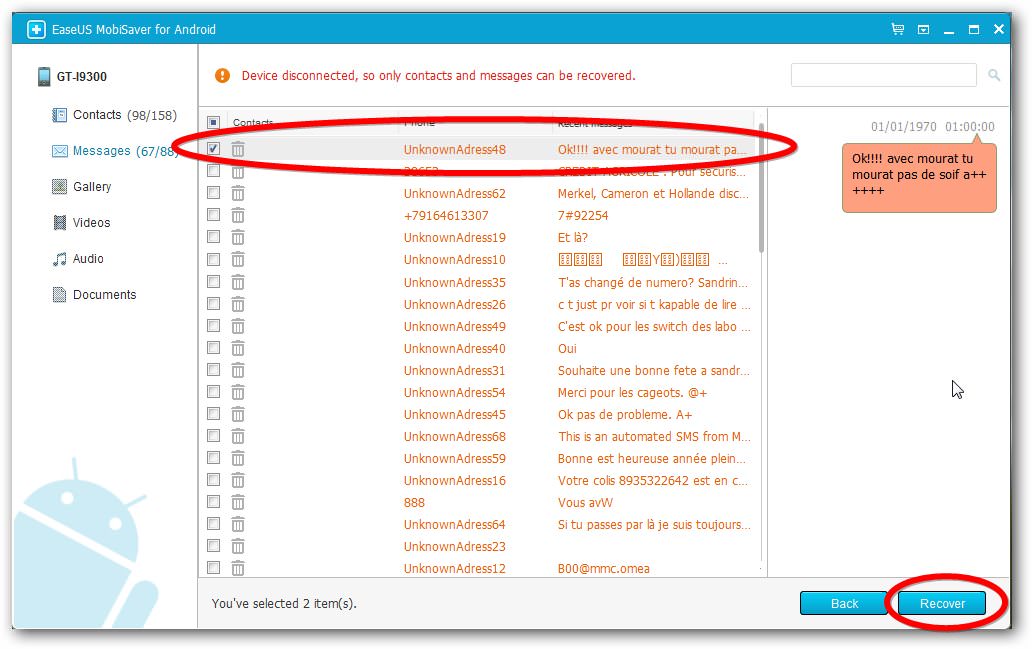Click trash icon for +79164613307 row
1032x649 pixels.
point(238,215)
